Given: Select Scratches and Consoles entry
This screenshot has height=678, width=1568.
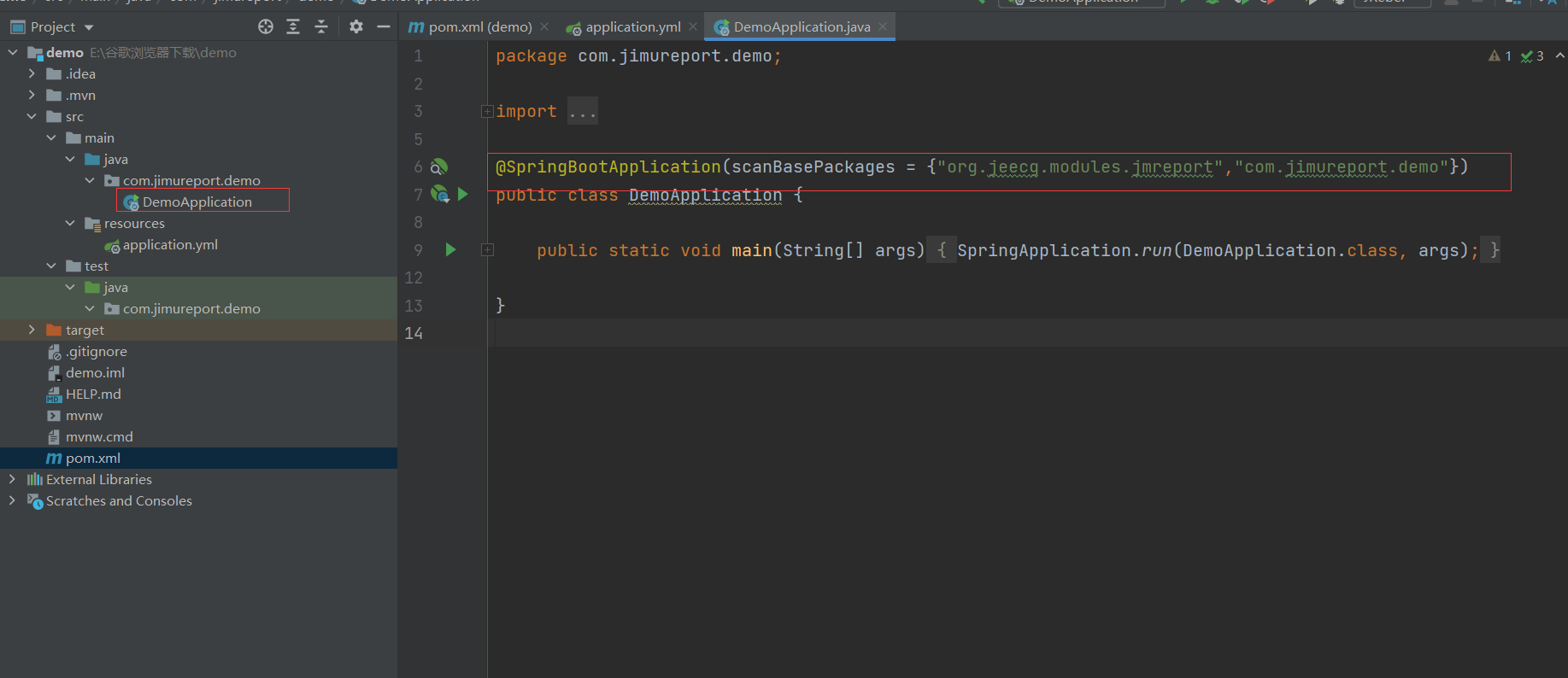Looking at the screenshot, I should point(119,501).
